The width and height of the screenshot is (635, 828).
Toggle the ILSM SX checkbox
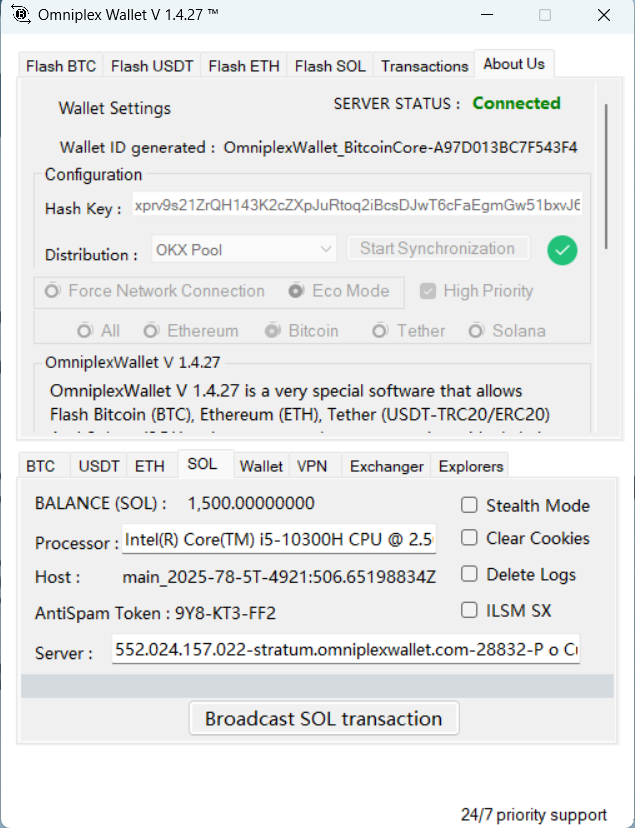click(x=469, y=610)
